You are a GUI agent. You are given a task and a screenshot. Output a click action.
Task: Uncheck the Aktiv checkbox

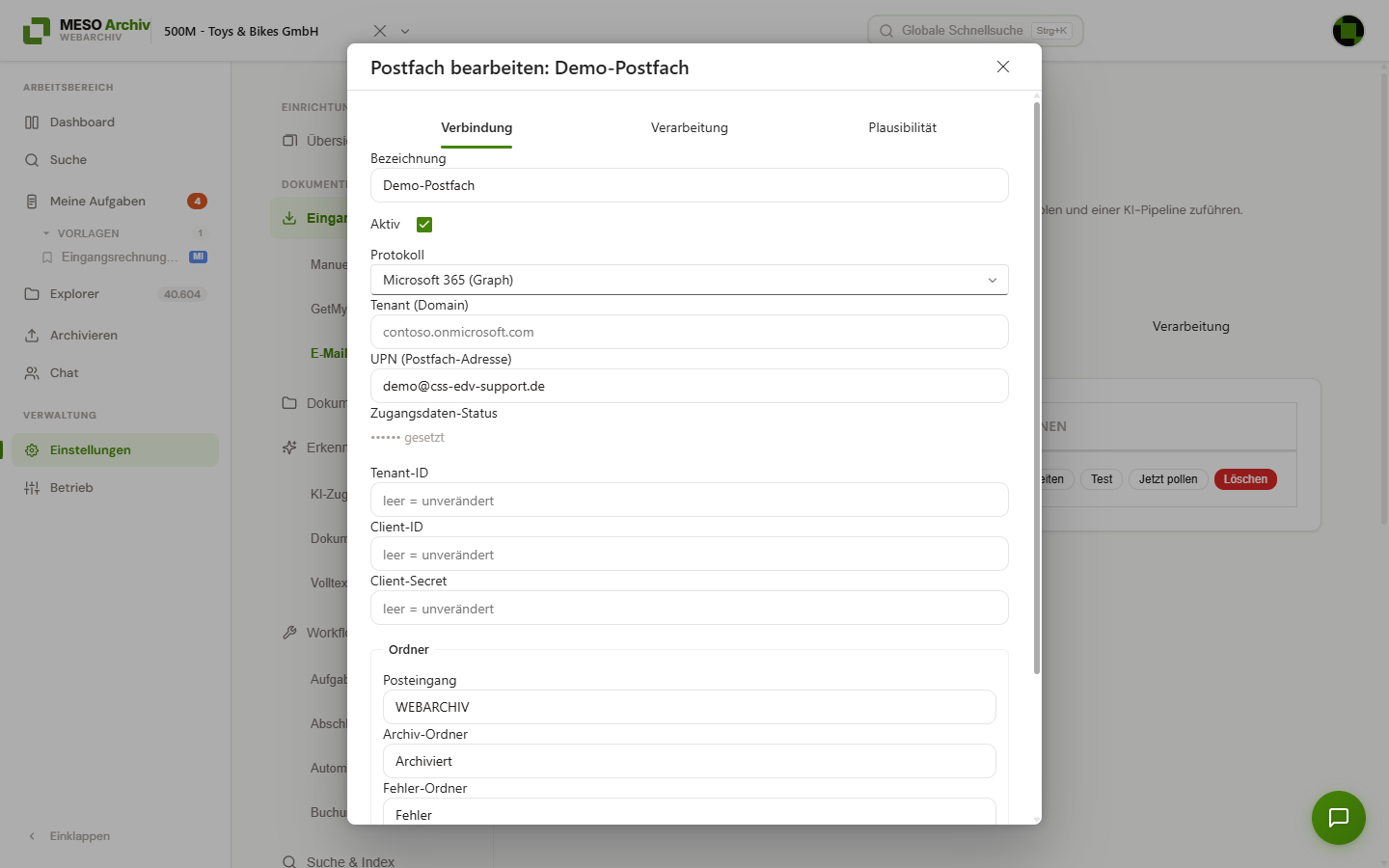click(424, 225)
